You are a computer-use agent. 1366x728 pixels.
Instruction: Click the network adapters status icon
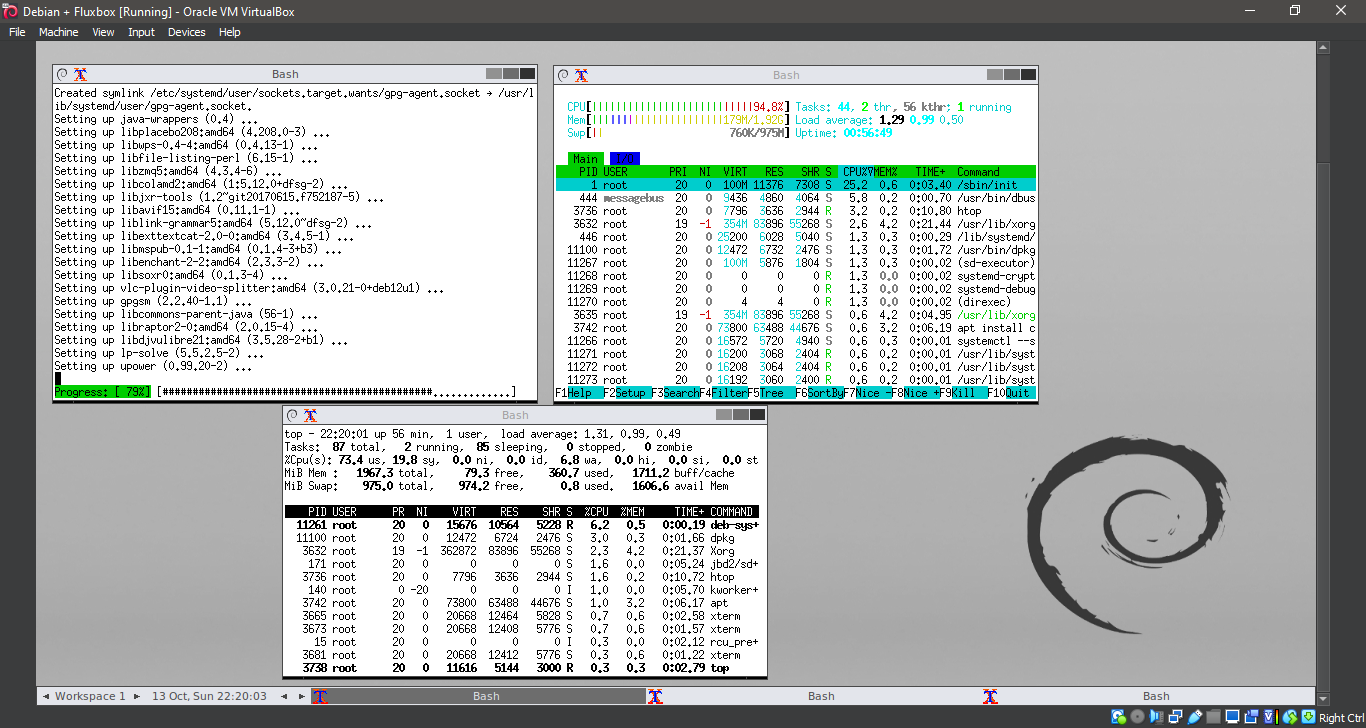point(1176,717)
